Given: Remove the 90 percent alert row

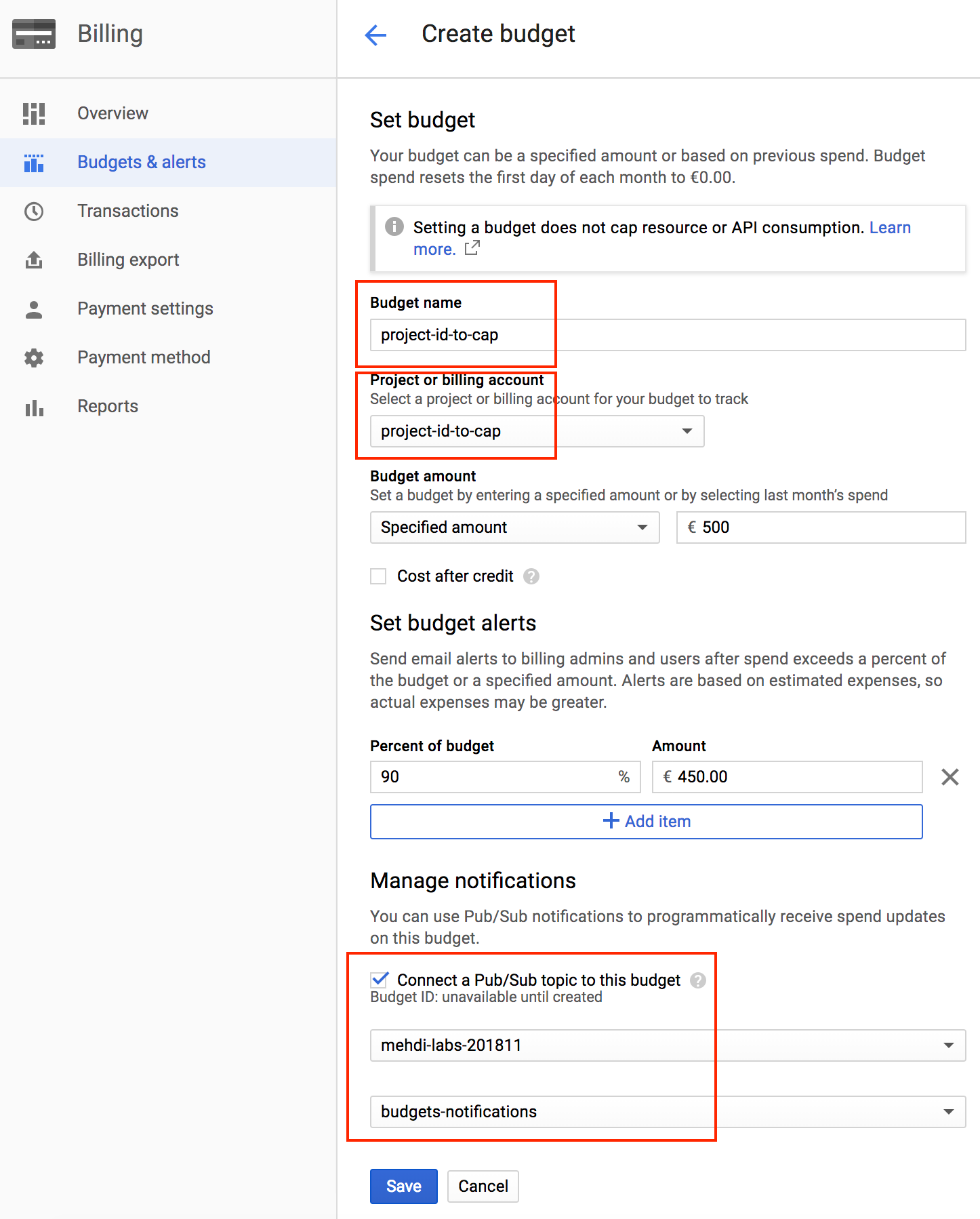Looking at the screenshot, I should [950, 777].
